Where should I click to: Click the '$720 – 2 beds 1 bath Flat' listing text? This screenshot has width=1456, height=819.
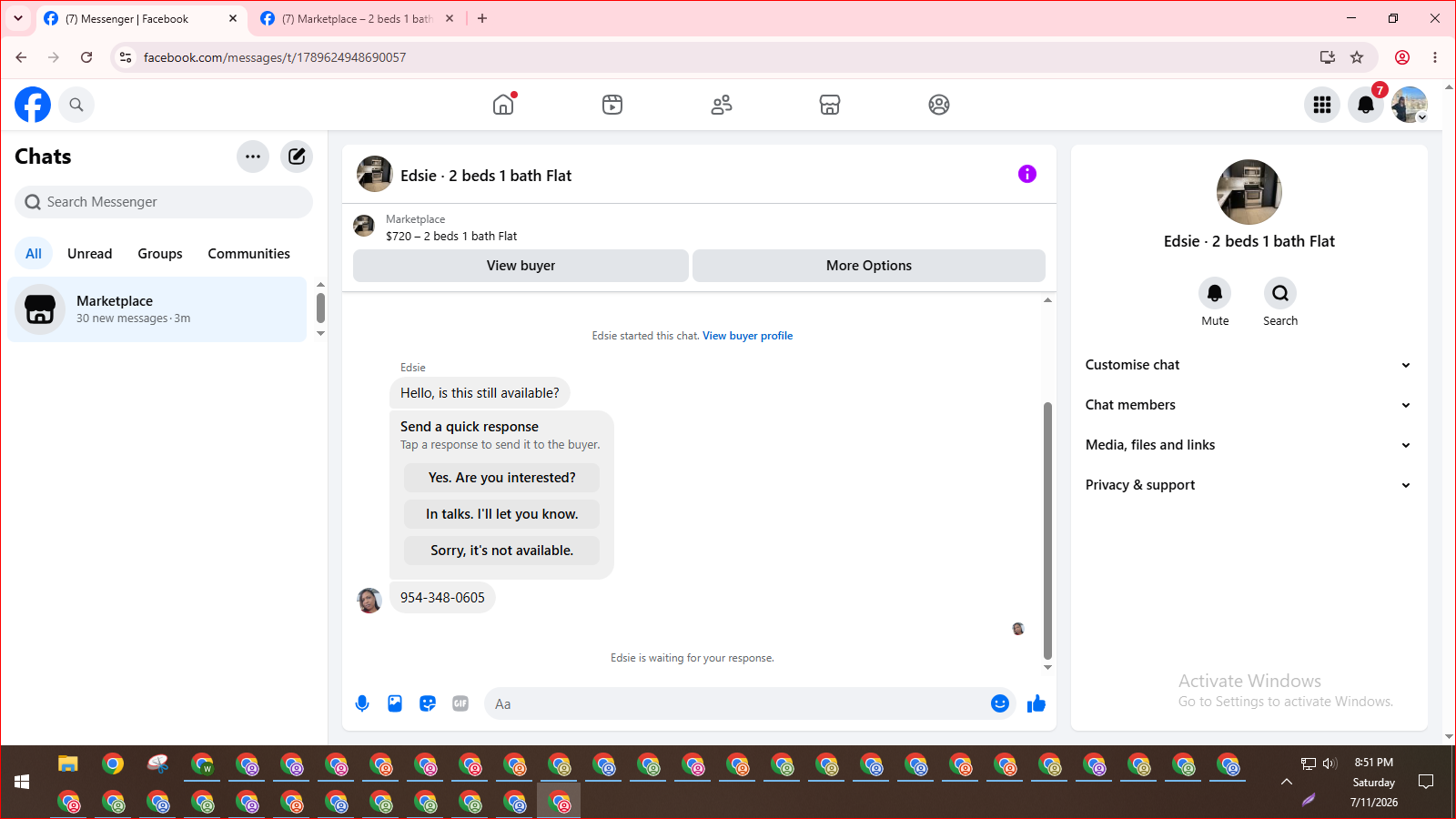451,236
